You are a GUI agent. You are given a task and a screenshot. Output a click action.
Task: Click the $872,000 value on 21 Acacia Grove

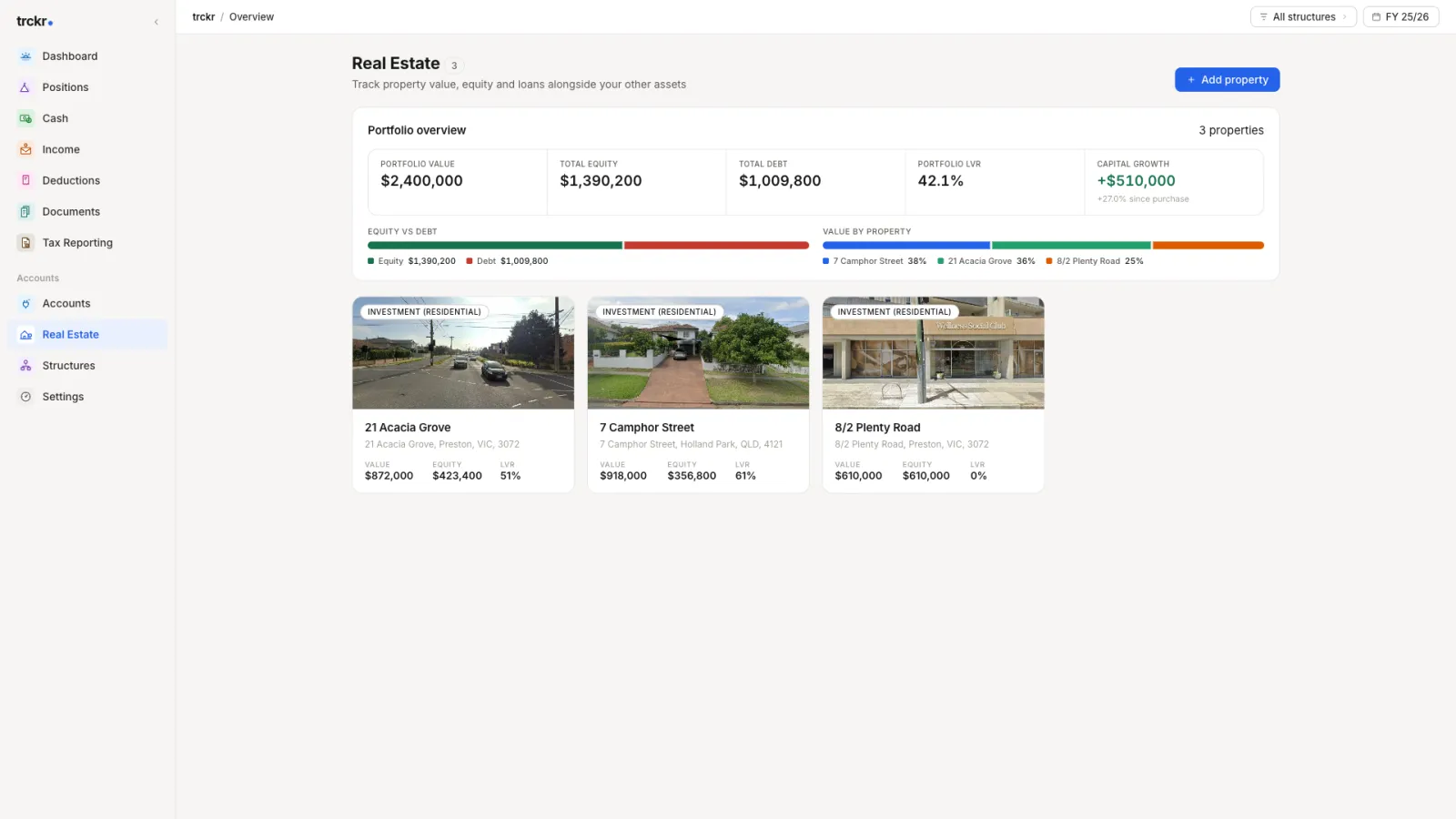click(389, 476)
